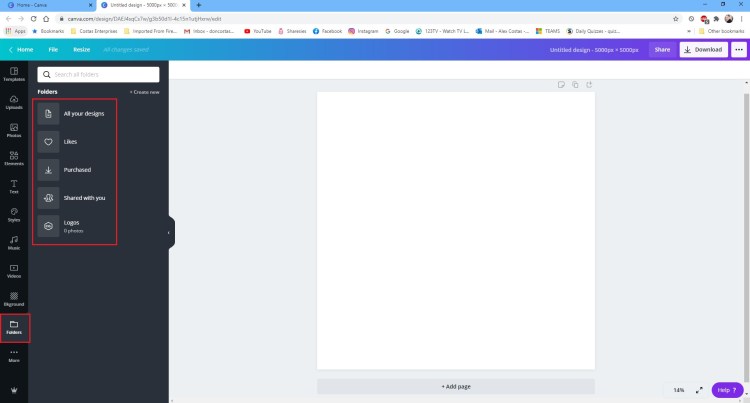Click Add page below the canvas
Image resolution: width=750 pixels, height=403 pixels.
coord(456,386)
